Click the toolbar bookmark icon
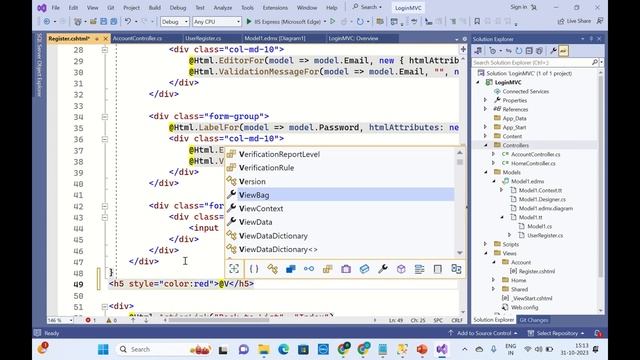This screenshot has width=640, height=360. coord(477,21)
